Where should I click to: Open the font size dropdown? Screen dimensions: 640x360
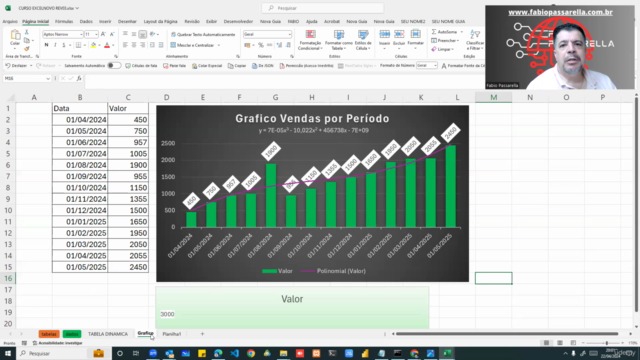coord(96,34)
